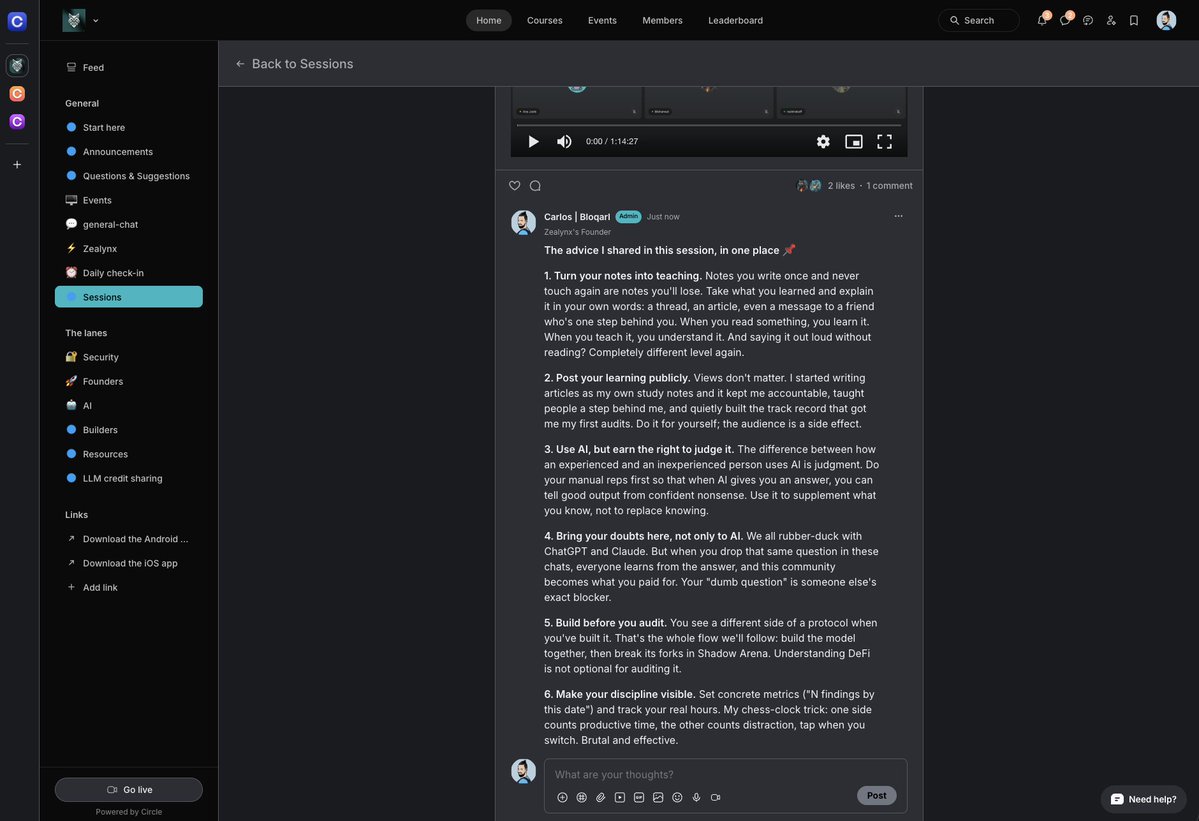Switch to the Courses tab
This screenshot has width=1199, height=821.
(544, 21)
